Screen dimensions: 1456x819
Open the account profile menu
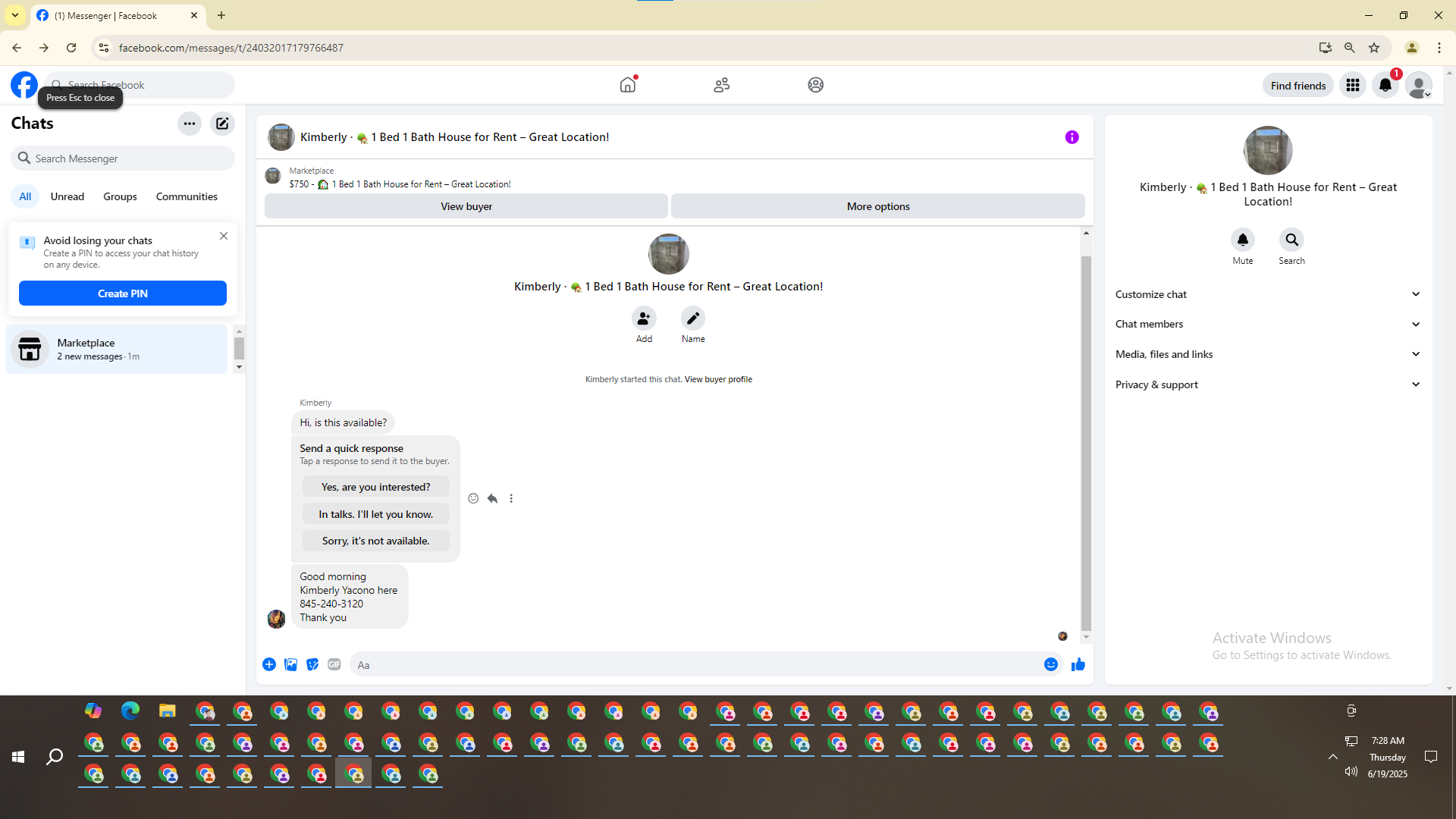[1419, 85]
